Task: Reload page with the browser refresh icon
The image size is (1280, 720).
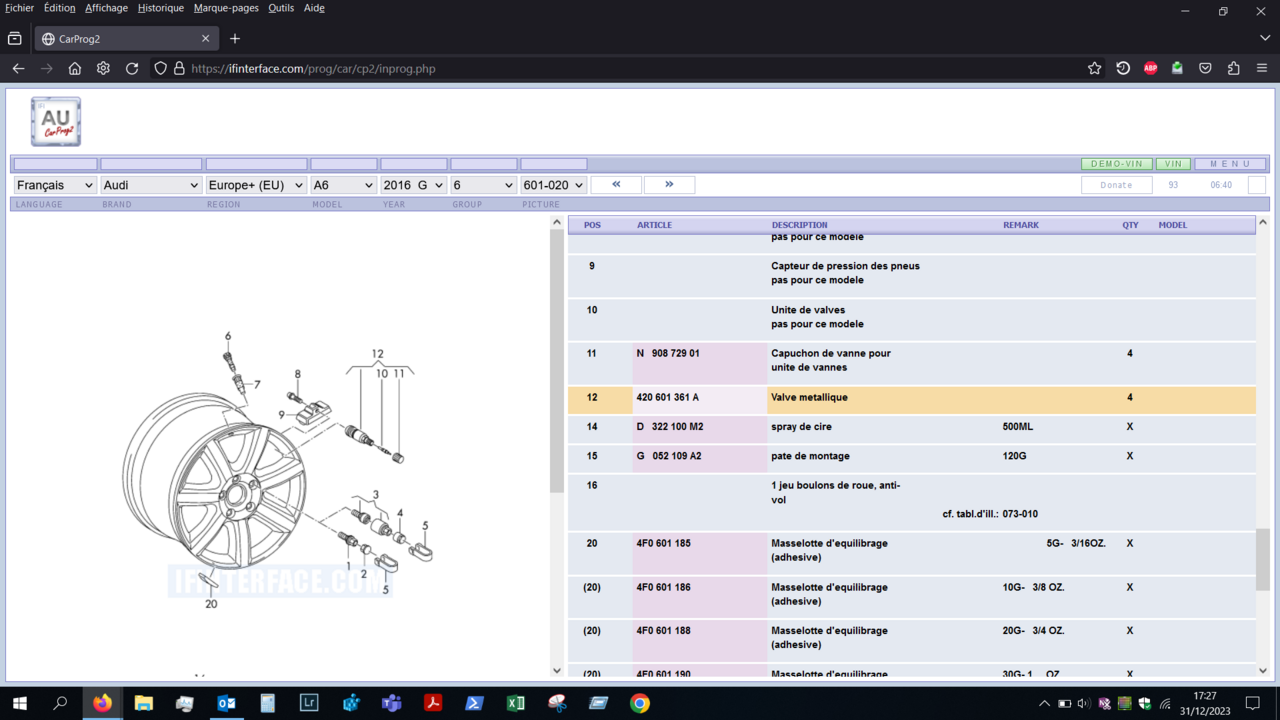Action: click(132, 69)
